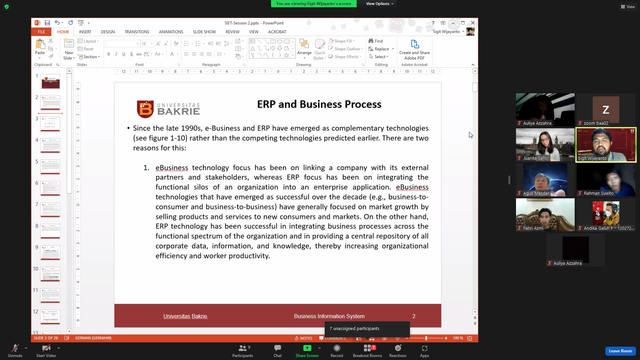Click the Fit slide to window icon
Viewport: 640px width, 360px height.
tap(470, 338)
